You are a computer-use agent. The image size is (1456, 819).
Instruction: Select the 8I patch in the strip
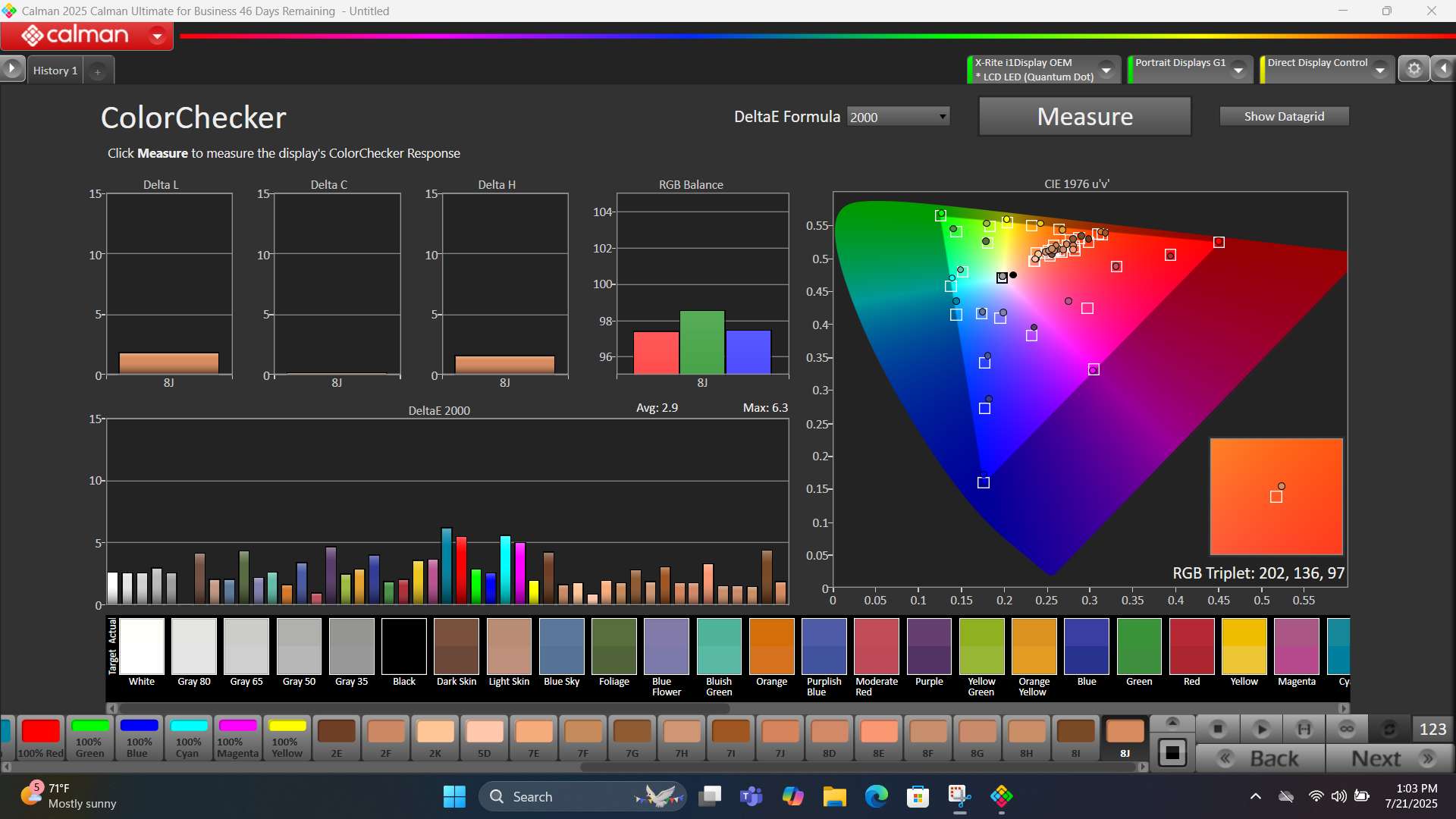[x=1076, y=738]
